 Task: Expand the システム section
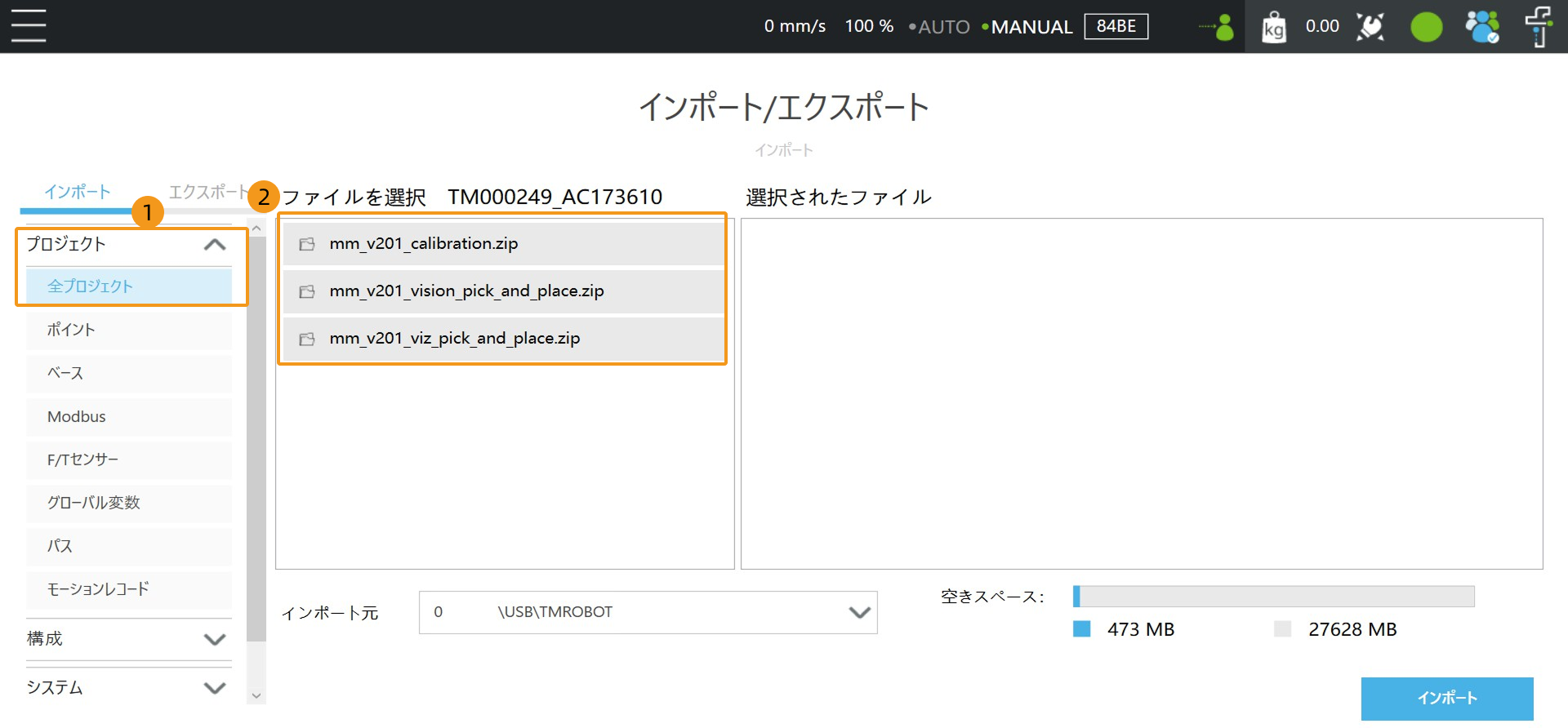click(x=214, y=688)
